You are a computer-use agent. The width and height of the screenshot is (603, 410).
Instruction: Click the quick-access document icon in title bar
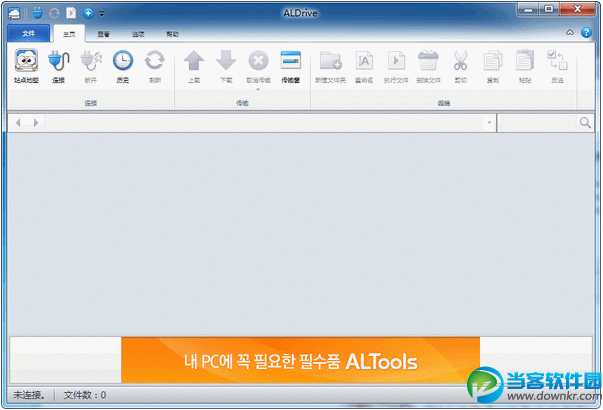click(71, 13)
